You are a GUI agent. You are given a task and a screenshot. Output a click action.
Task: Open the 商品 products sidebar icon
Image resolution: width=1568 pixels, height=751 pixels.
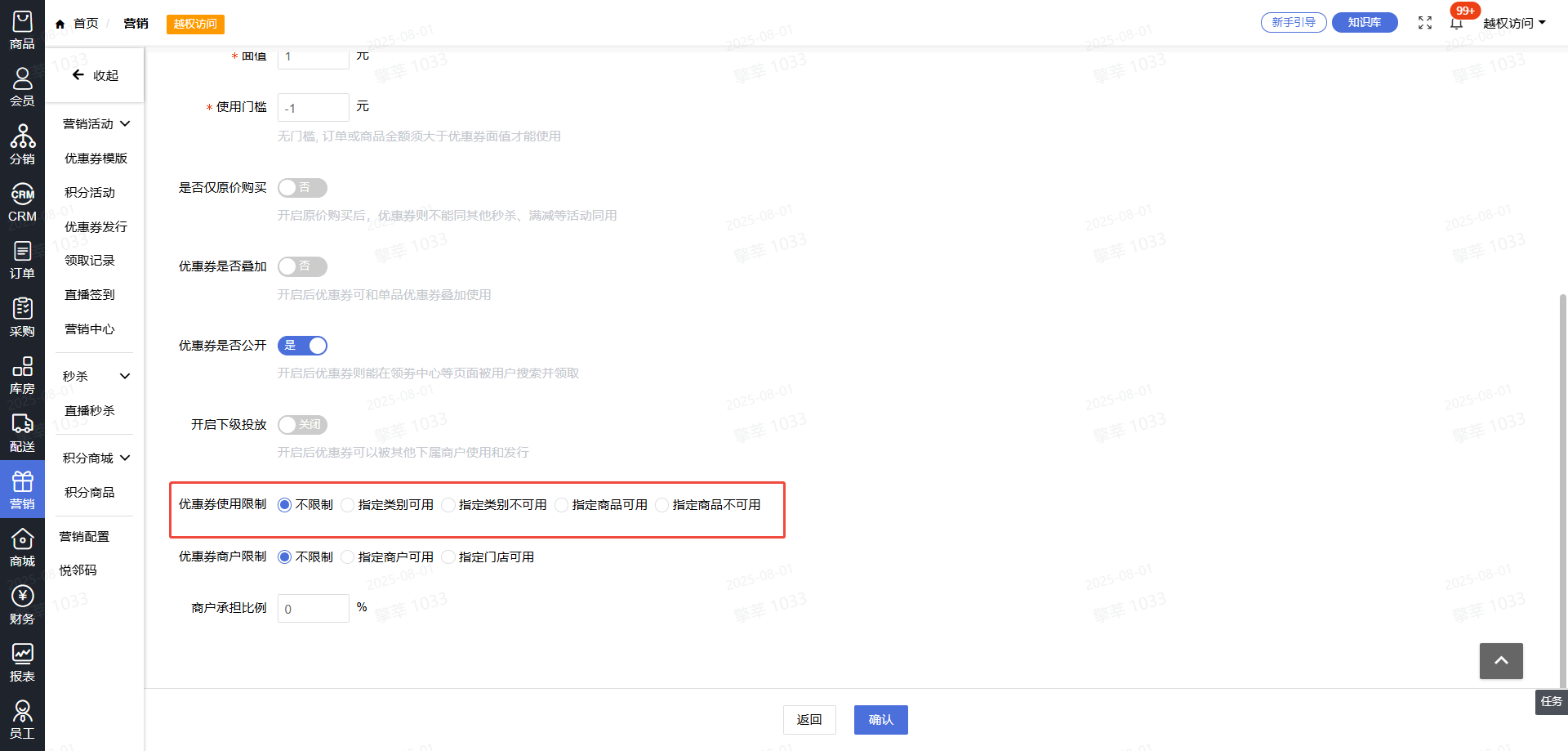[x=22, y=30]
